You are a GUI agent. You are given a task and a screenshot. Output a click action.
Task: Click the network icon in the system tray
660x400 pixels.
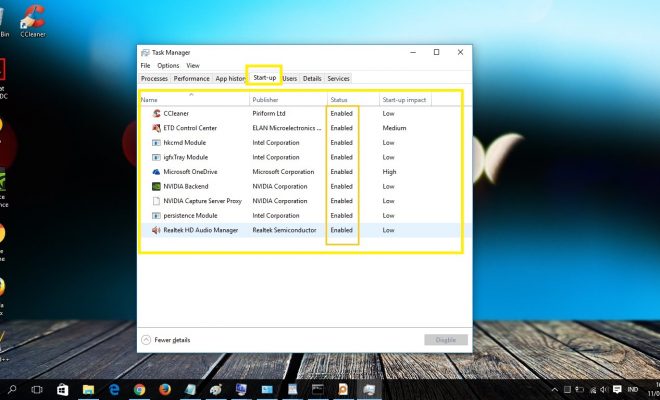click(593, 390)
